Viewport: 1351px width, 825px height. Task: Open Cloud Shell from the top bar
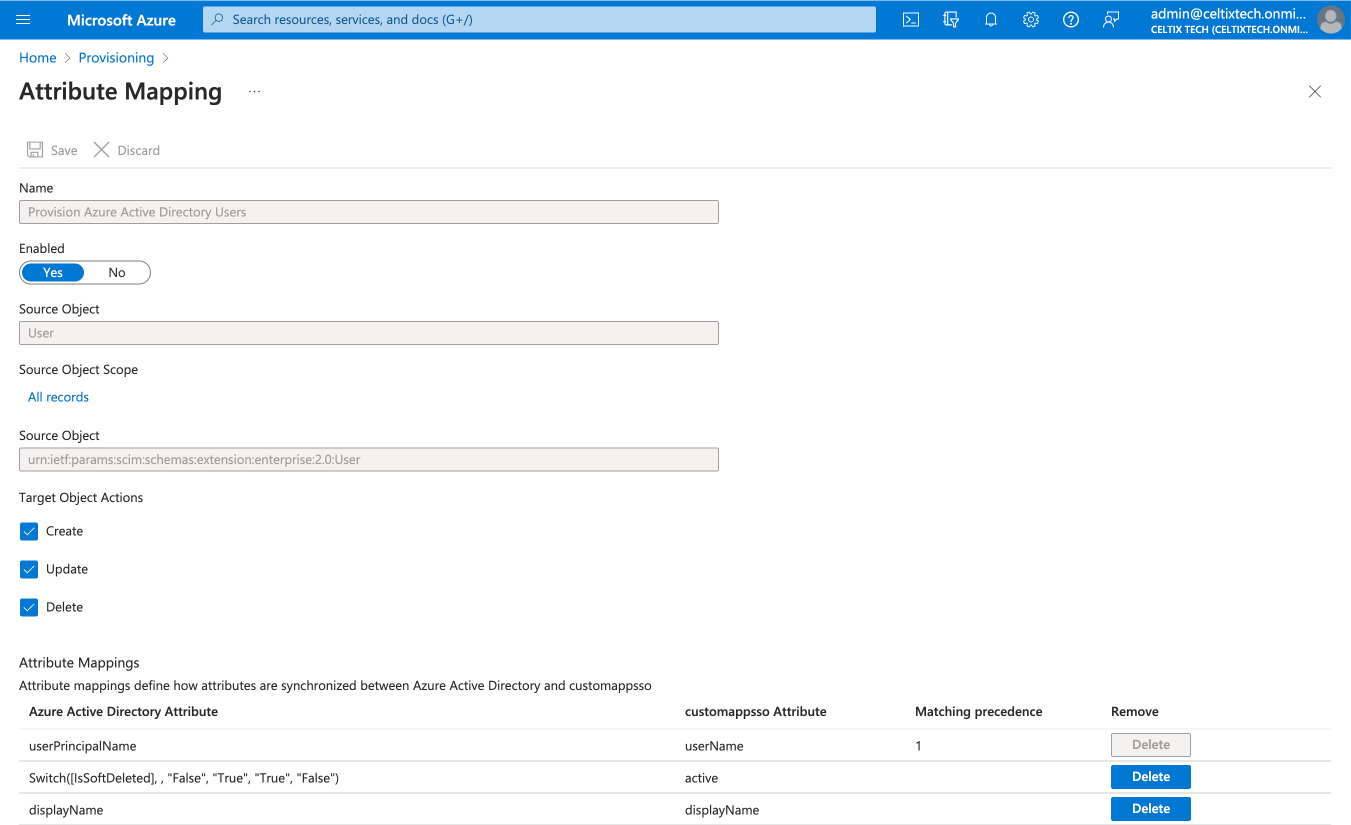pyautogui.click(x=911, y=20)
